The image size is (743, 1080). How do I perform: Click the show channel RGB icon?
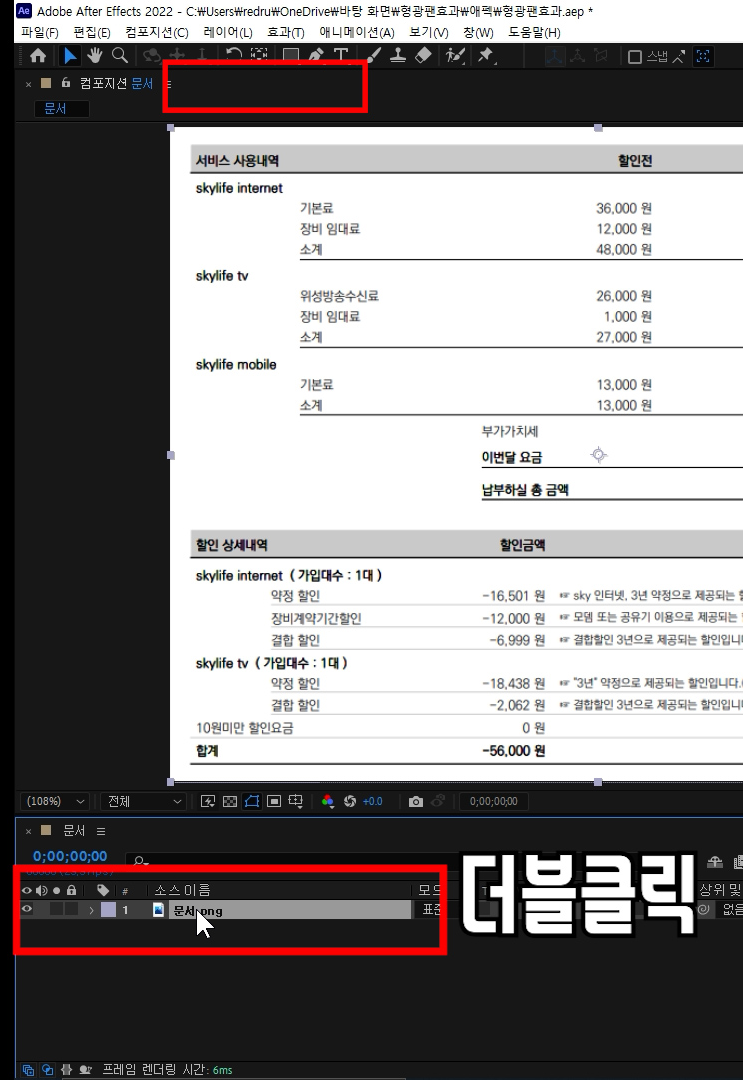328,801
